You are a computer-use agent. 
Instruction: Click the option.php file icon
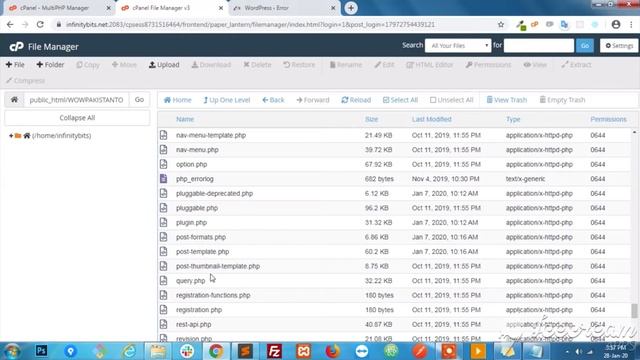pos(164,164)
